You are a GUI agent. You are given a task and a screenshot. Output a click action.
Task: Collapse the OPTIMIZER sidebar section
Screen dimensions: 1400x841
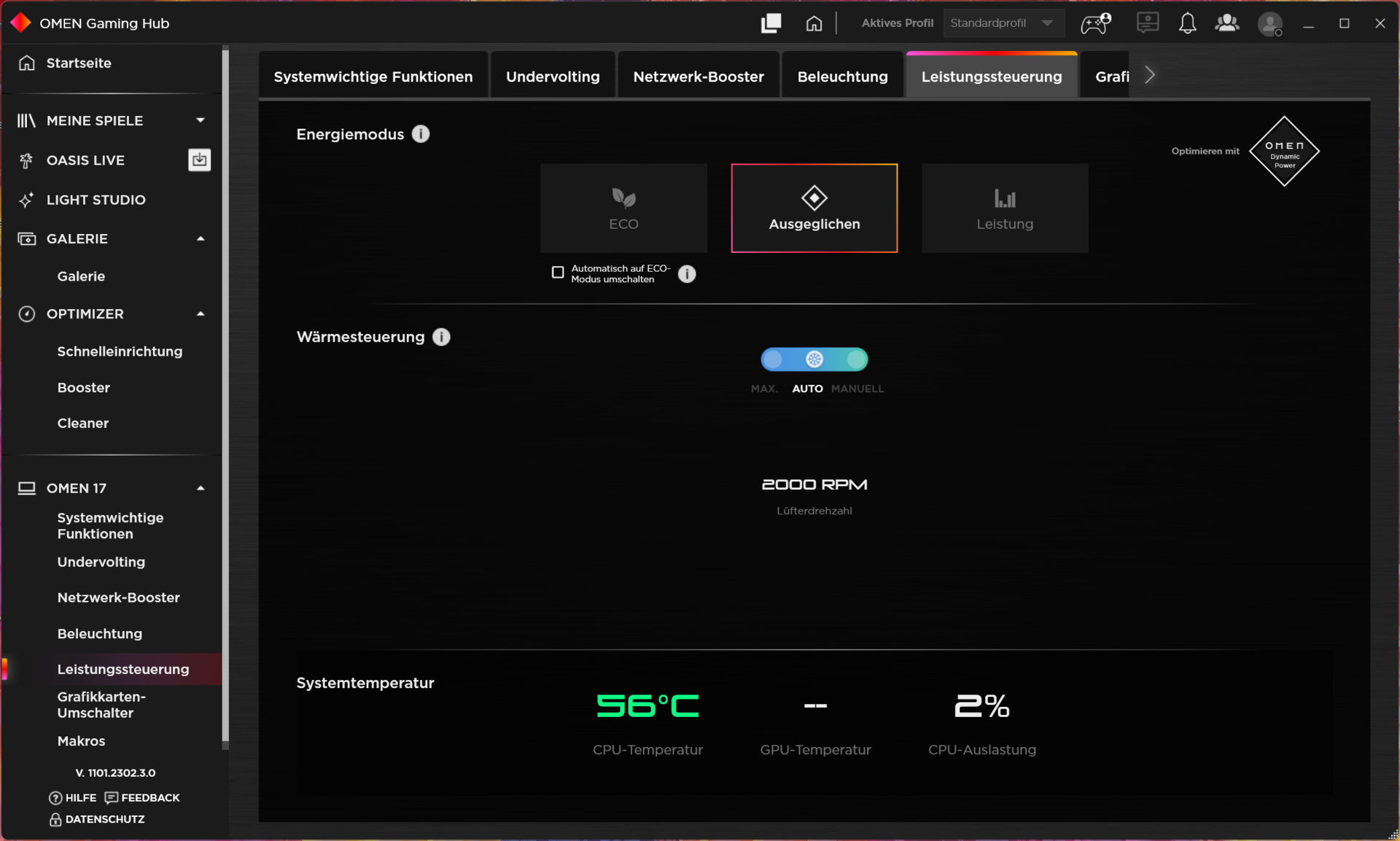(x=200, y=313)
